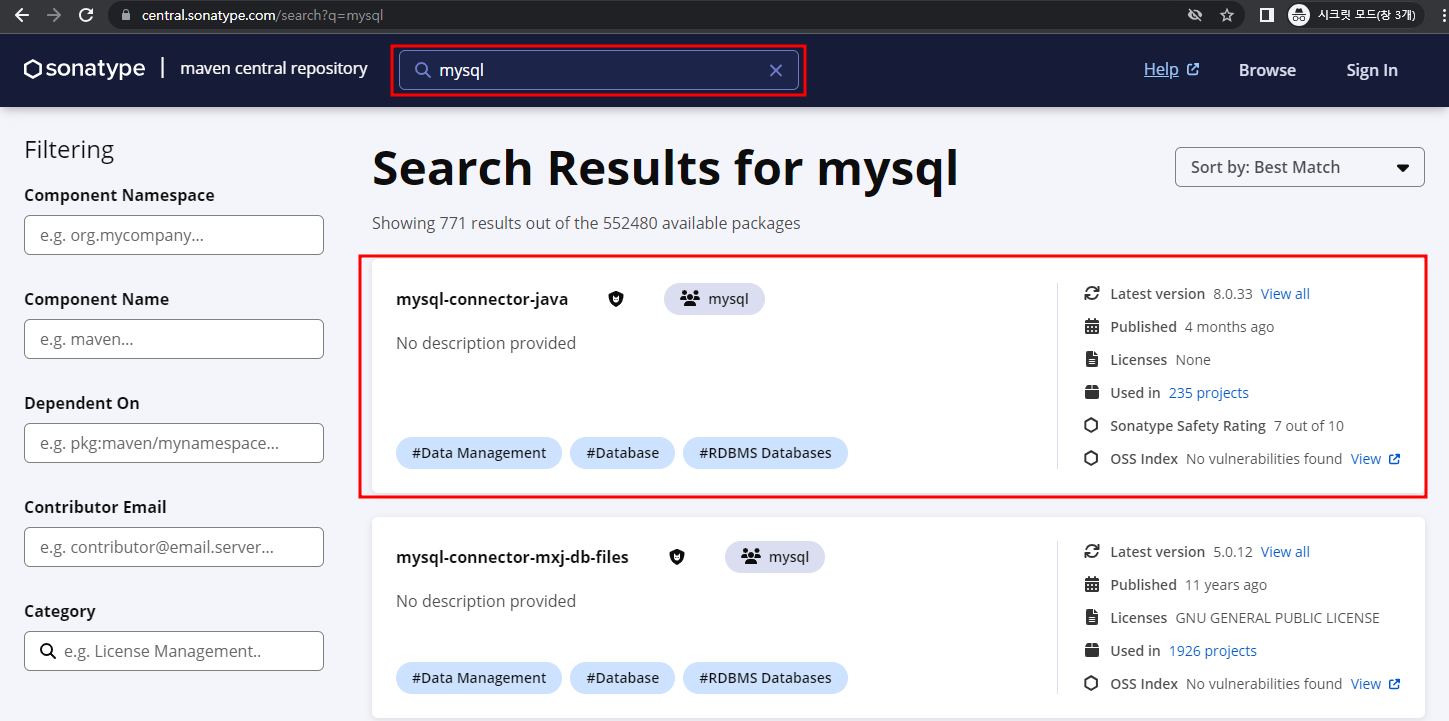Image resolution: width=1449 pixels, height=721 pixels.
Task: Click the shield icon next to mysql-connector-mxj-db-files
Action: pyautogui.click(x=677, y=557)
